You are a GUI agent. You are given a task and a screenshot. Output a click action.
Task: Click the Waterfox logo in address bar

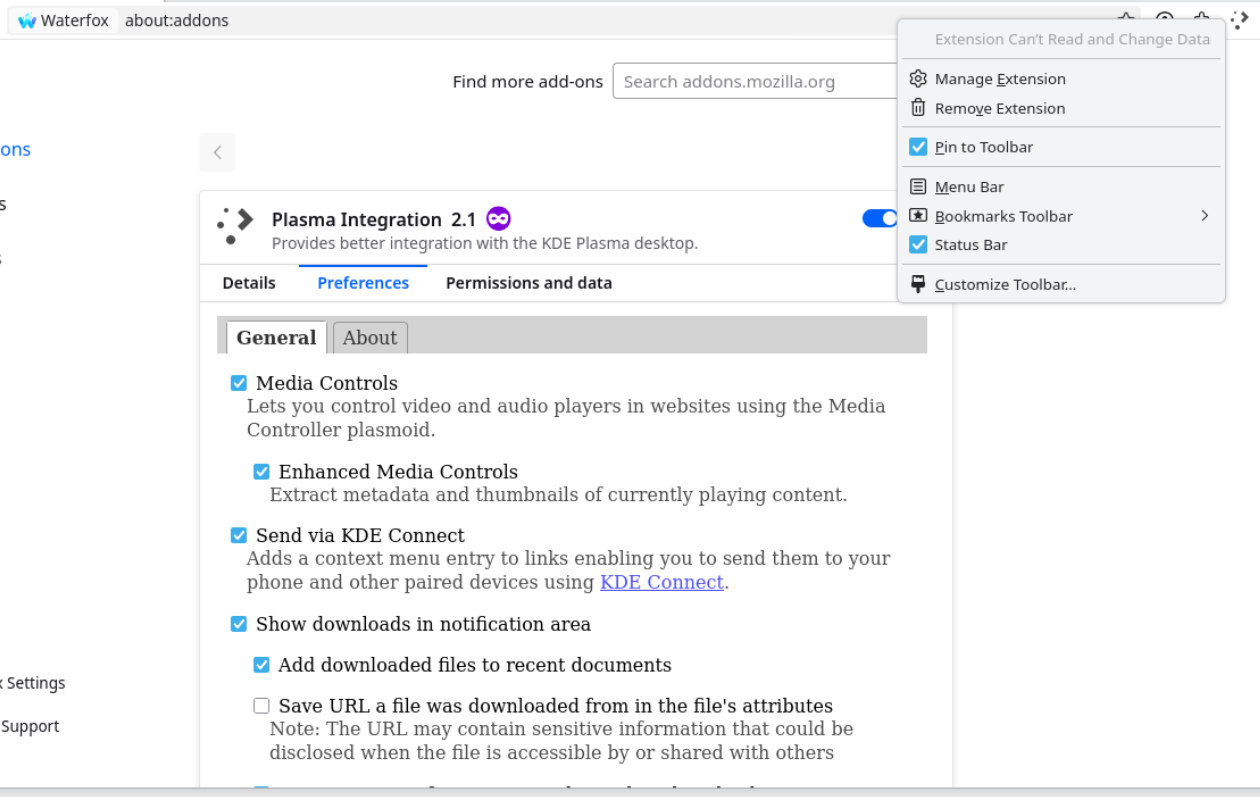click(27, 20)
